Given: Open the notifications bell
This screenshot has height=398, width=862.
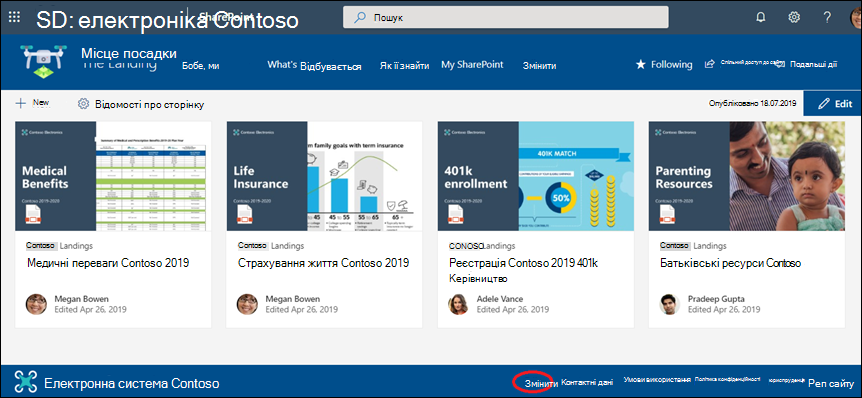Looking at the screenshot, I should click(761, 17).
